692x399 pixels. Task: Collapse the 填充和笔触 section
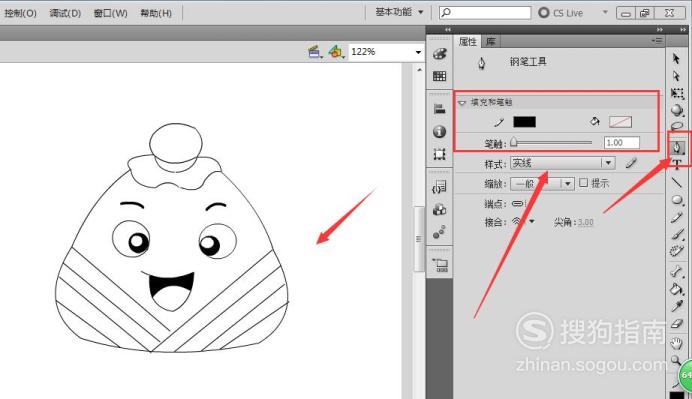click(x=462, y=103)
